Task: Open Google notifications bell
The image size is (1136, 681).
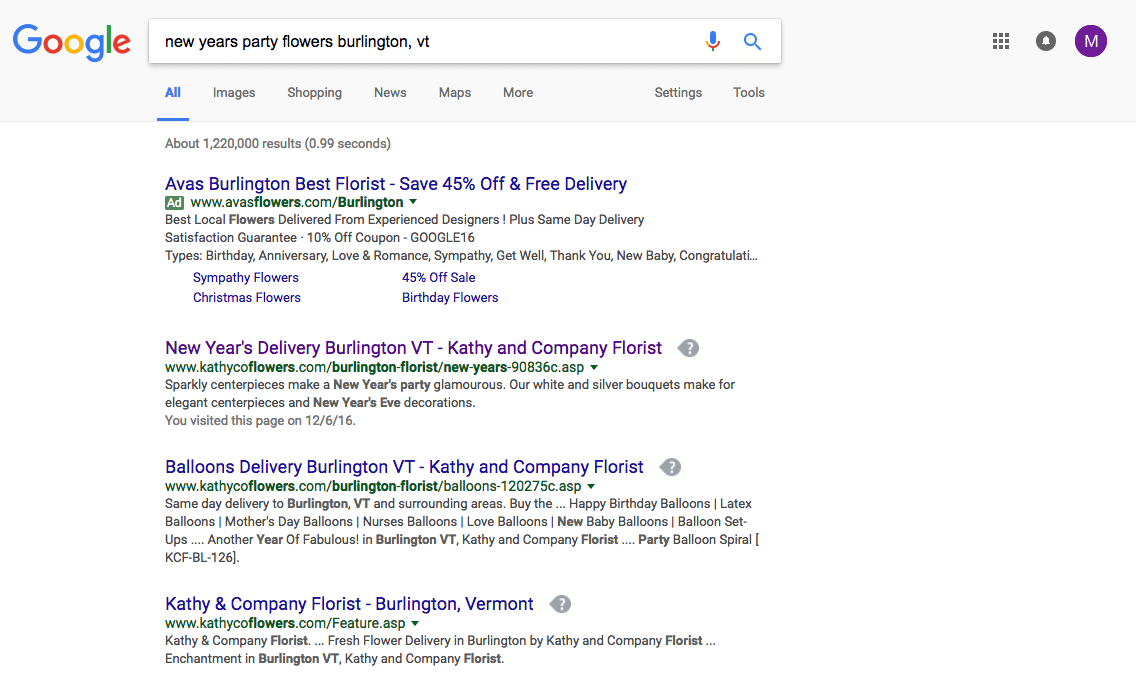Action: [1046, 41]
